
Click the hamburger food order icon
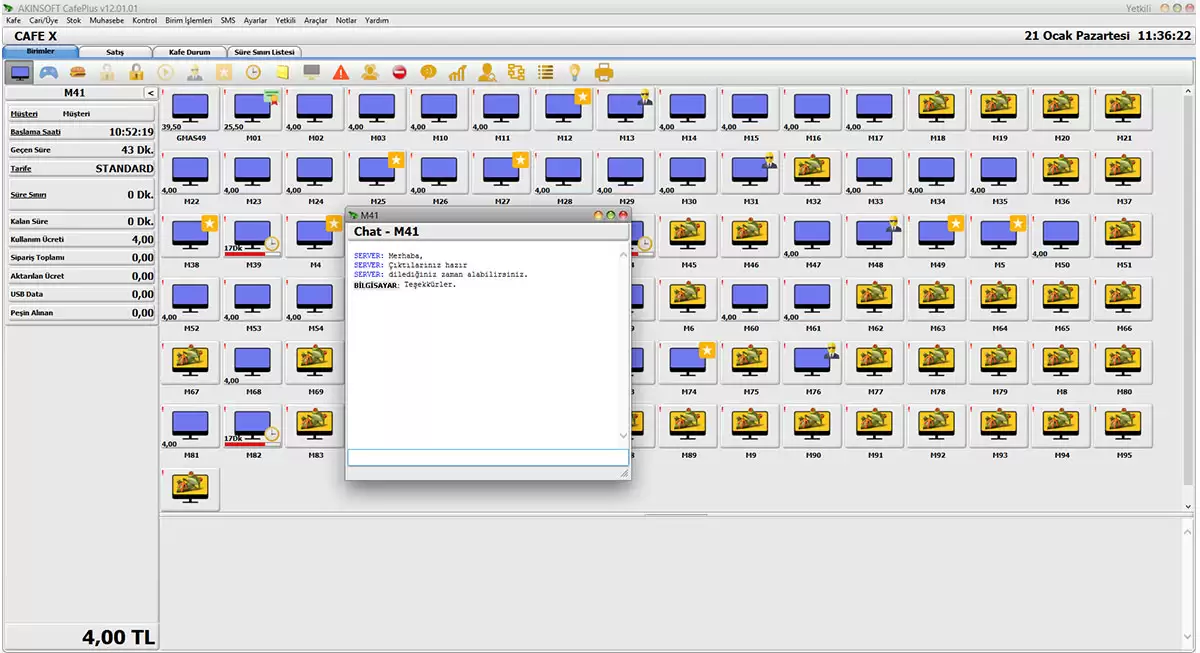(78, 72)
